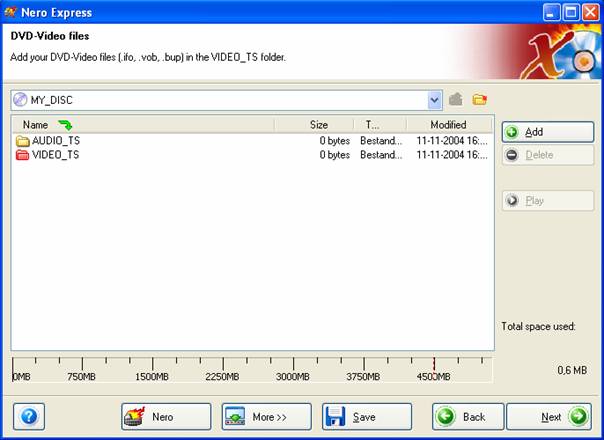
Task: Go up one folder level icon
Action: click(456, 100)
